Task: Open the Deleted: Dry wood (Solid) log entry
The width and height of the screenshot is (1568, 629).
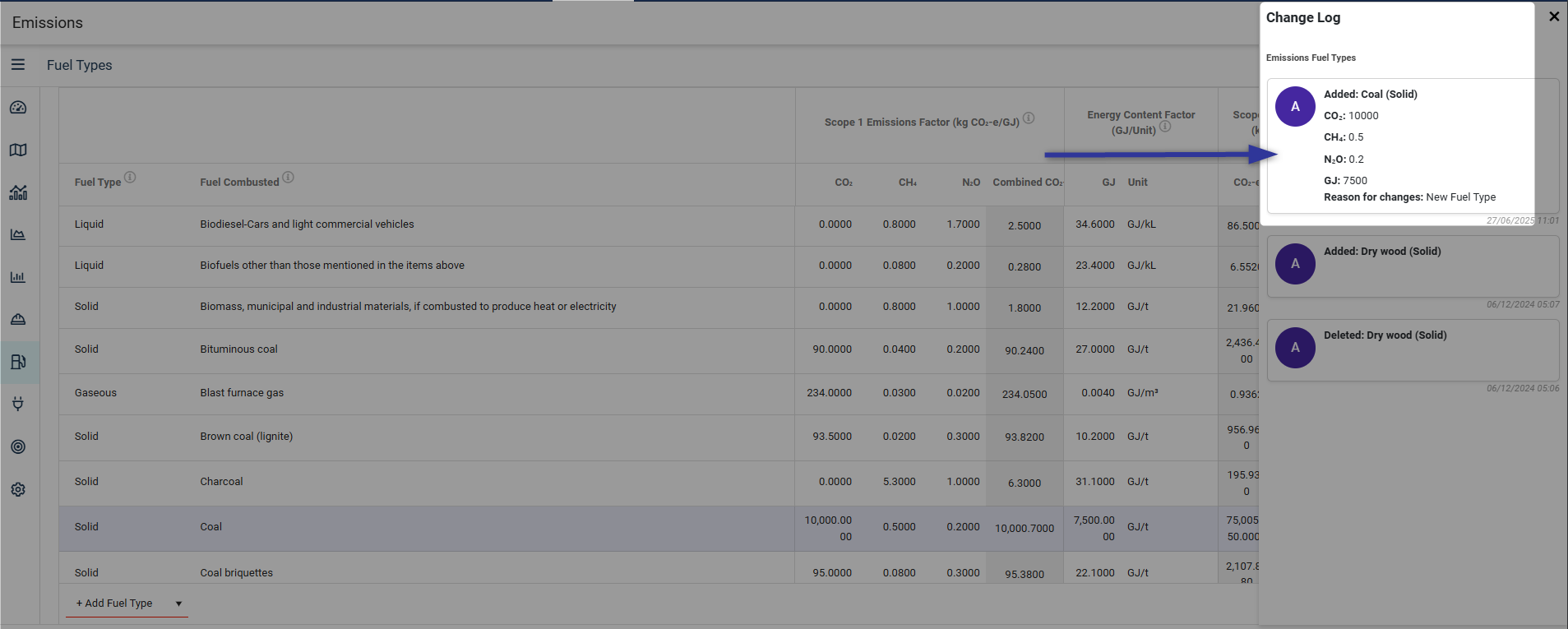Action: pos(1413,350)
